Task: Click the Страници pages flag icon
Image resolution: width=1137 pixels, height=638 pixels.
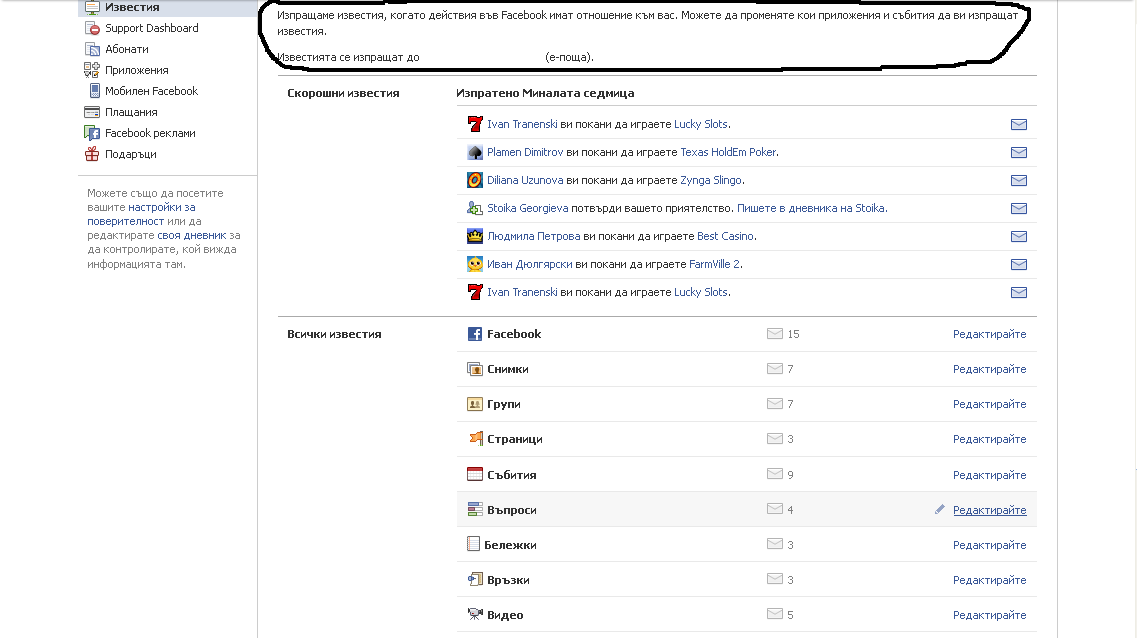Action: point(475,439)
